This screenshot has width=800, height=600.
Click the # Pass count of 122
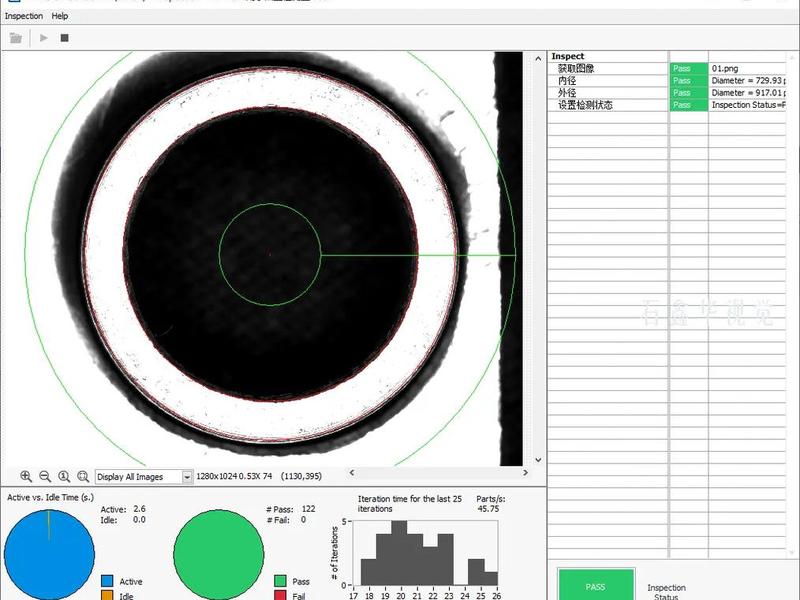coord(309,509)
